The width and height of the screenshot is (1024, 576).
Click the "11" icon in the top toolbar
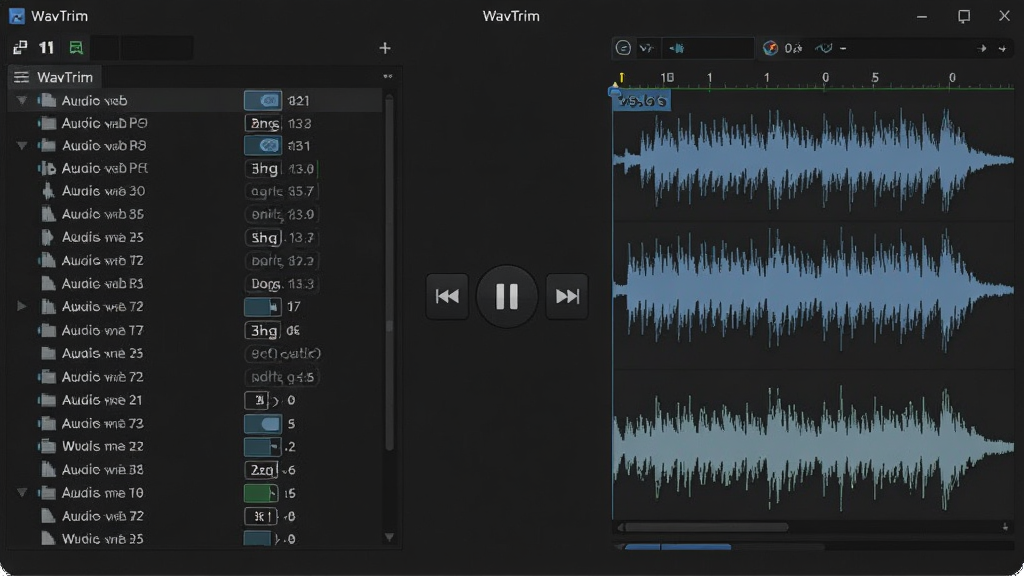(x=46, y=48)
